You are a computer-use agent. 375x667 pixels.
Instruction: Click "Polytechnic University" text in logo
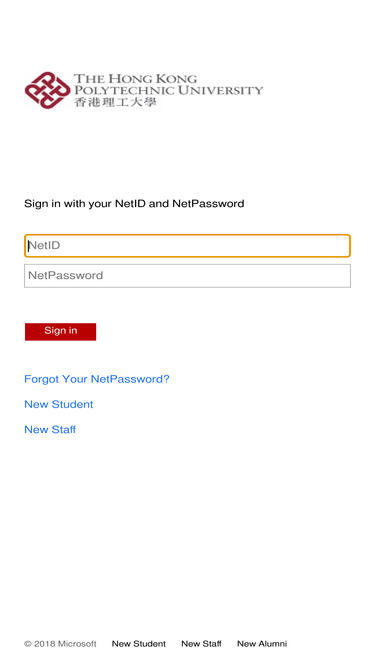169,90
